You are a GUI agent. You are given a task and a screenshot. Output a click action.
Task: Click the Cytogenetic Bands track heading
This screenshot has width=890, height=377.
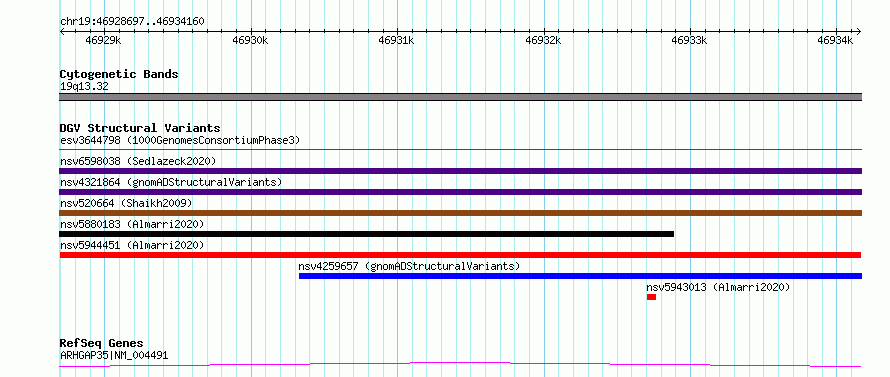point(119,74)
